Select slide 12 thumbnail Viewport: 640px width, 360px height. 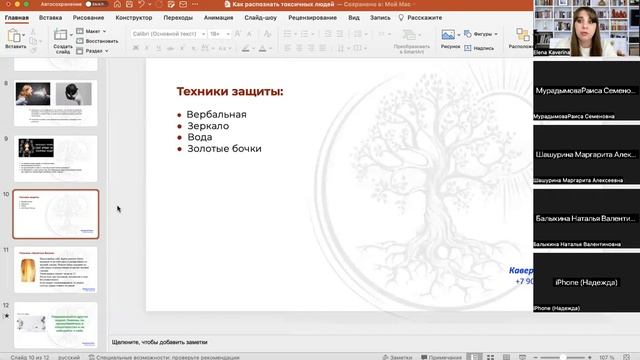click(x=56, y=325)
